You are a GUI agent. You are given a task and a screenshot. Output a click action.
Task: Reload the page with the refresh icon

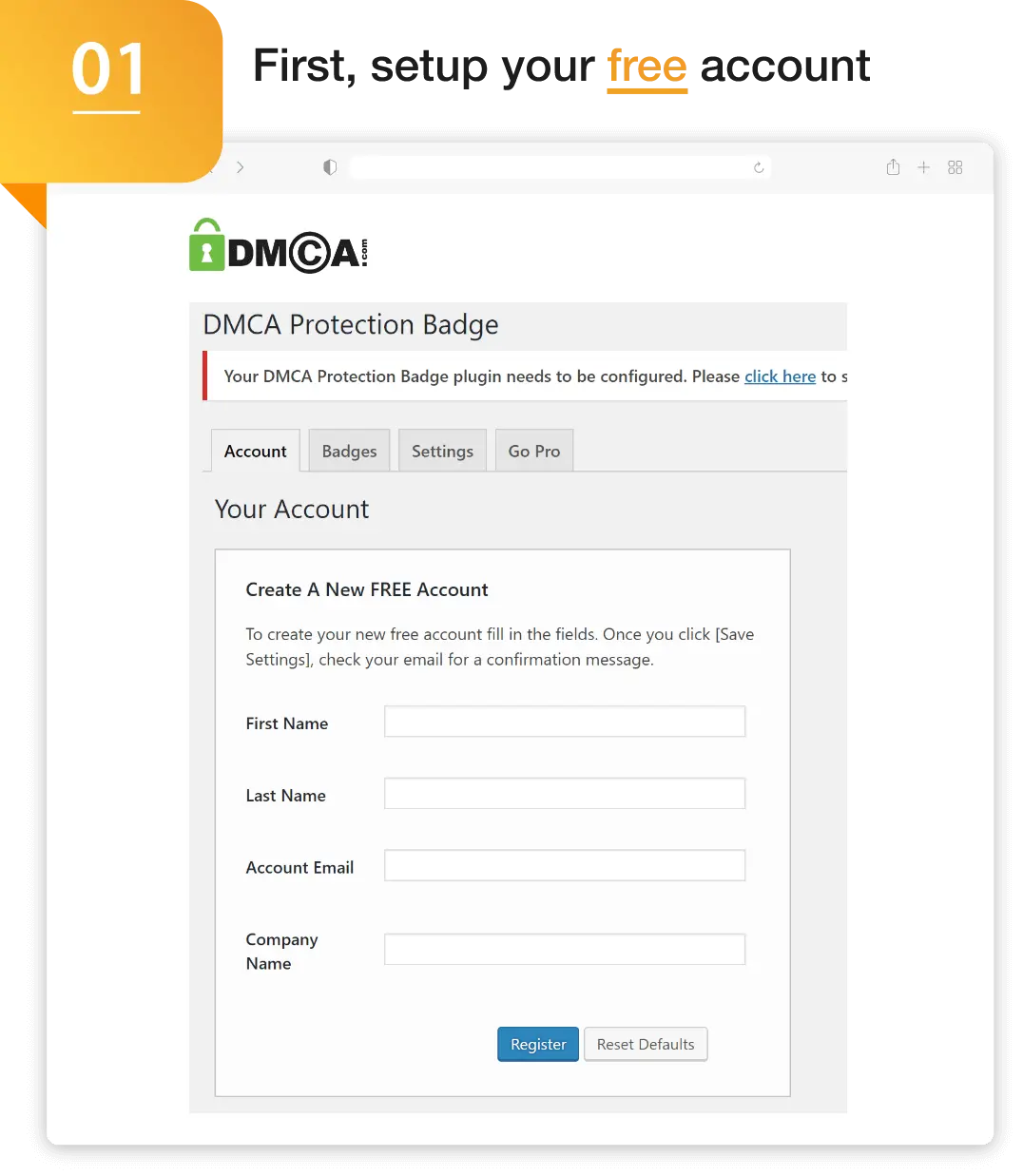759,167
